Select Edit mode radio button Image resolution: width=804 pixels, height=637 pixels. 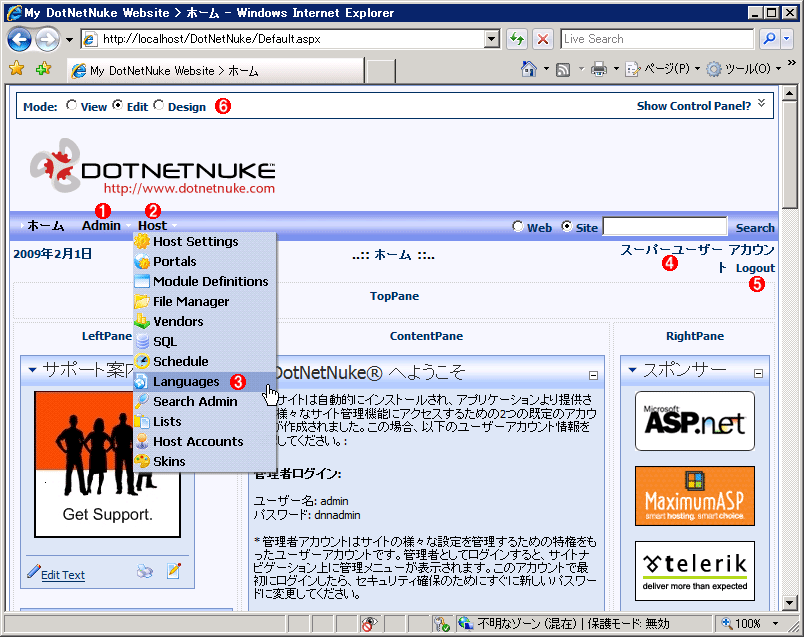click(117, 105)
